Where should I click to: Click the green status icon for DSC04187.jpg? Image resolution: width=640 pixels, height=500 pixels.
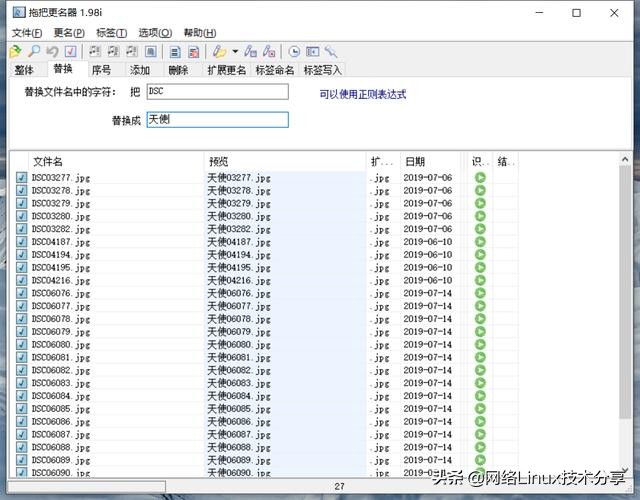point(480,242)
